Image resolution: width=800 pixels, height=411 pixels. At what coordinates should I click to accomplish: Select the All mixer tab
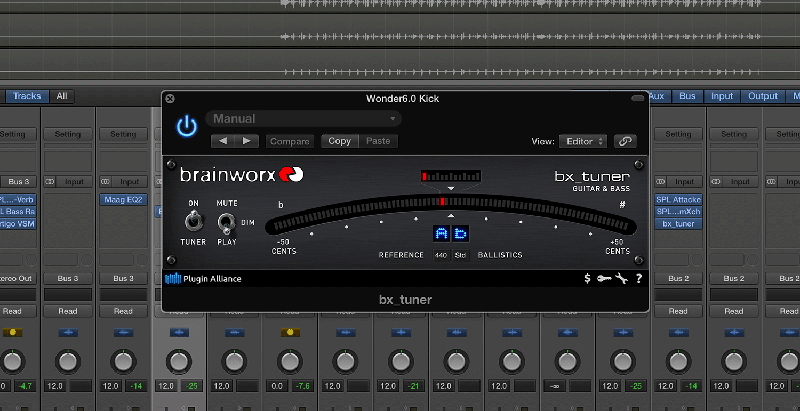click(62, 96)
